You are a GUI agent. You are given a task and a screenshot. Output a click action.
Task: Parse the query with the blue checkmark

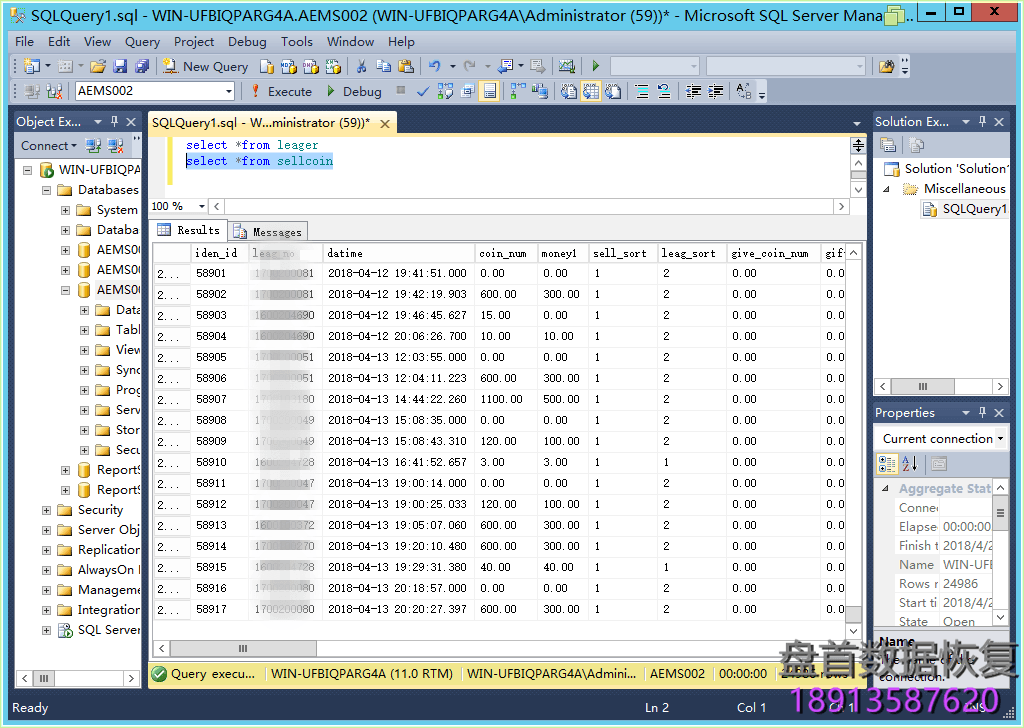tap(423, 91)
